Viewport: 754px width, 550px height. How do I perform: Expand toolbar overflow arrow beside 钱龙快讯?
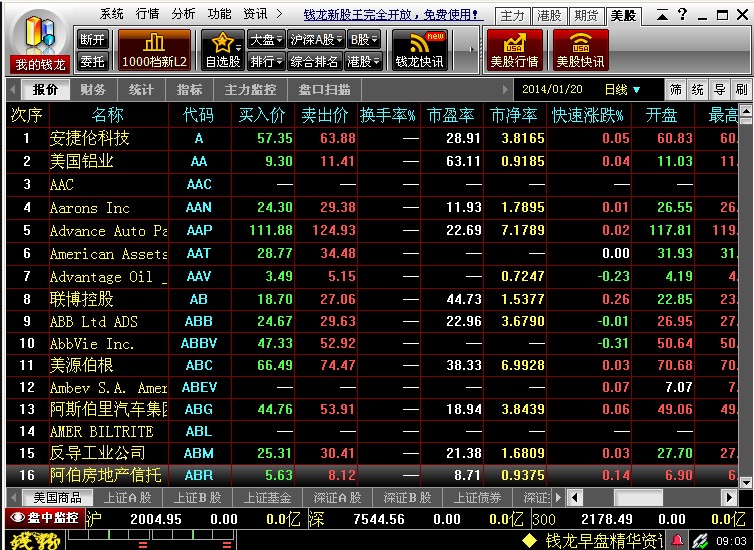[472, 50]
